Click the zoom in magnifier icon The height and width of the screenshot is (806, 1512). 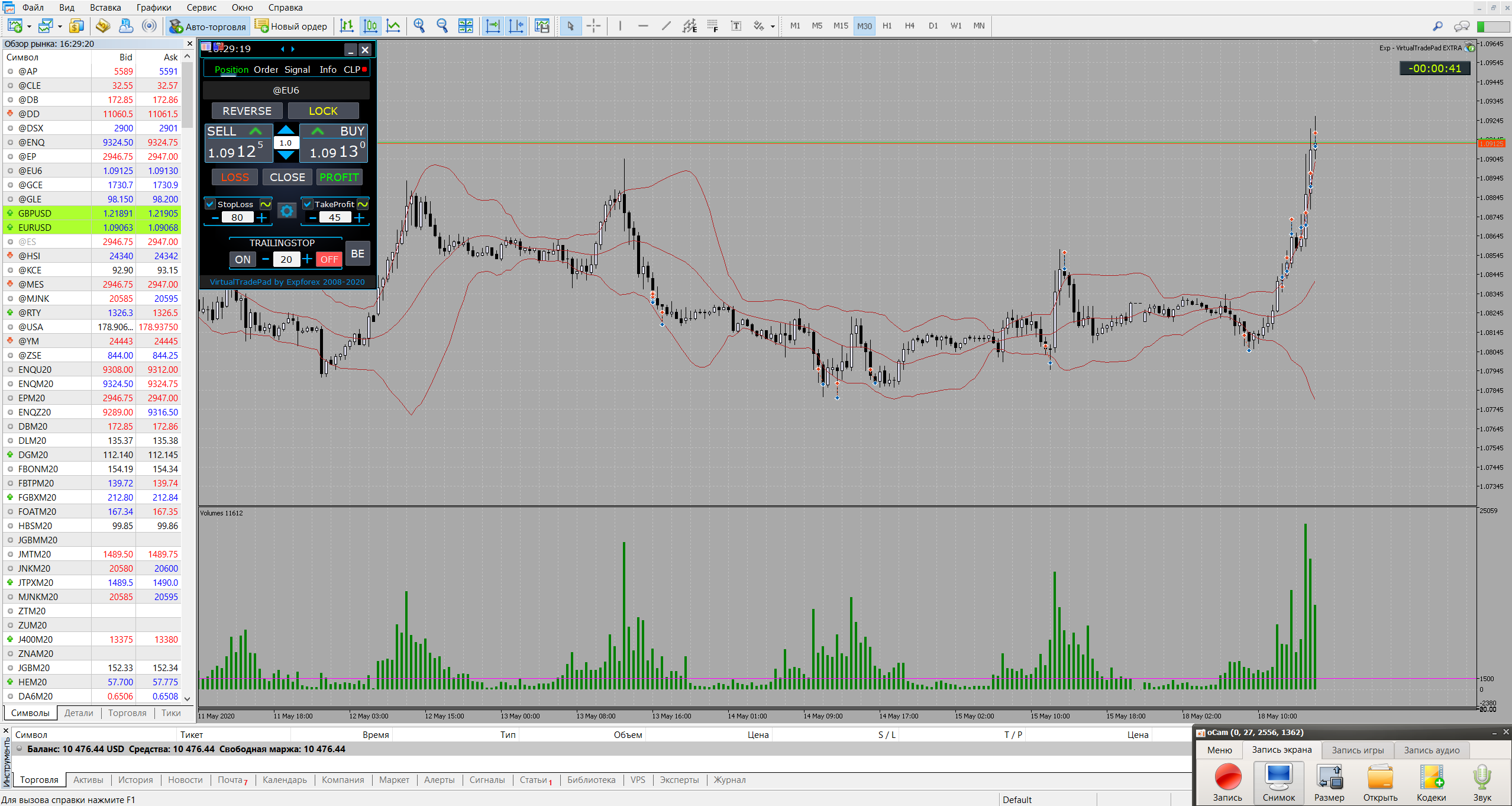click(x=419, y=26)
